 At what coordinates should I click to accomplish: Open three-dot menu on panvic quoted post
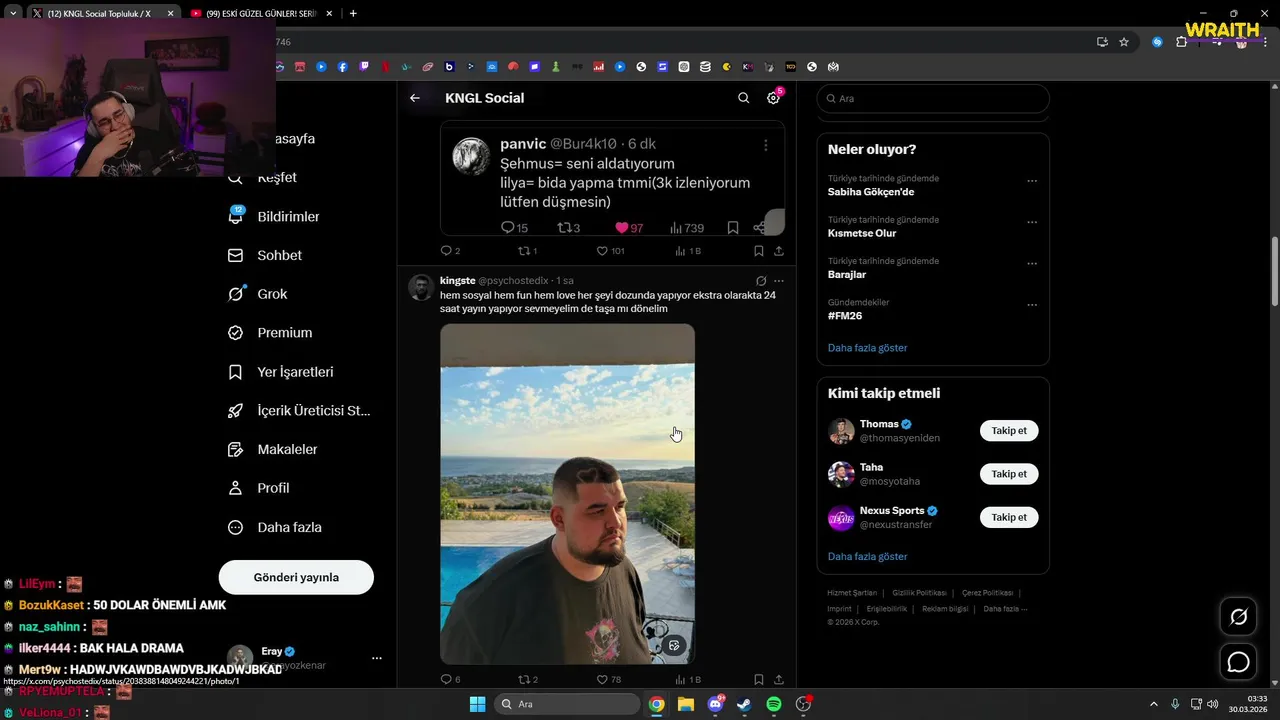766,145
